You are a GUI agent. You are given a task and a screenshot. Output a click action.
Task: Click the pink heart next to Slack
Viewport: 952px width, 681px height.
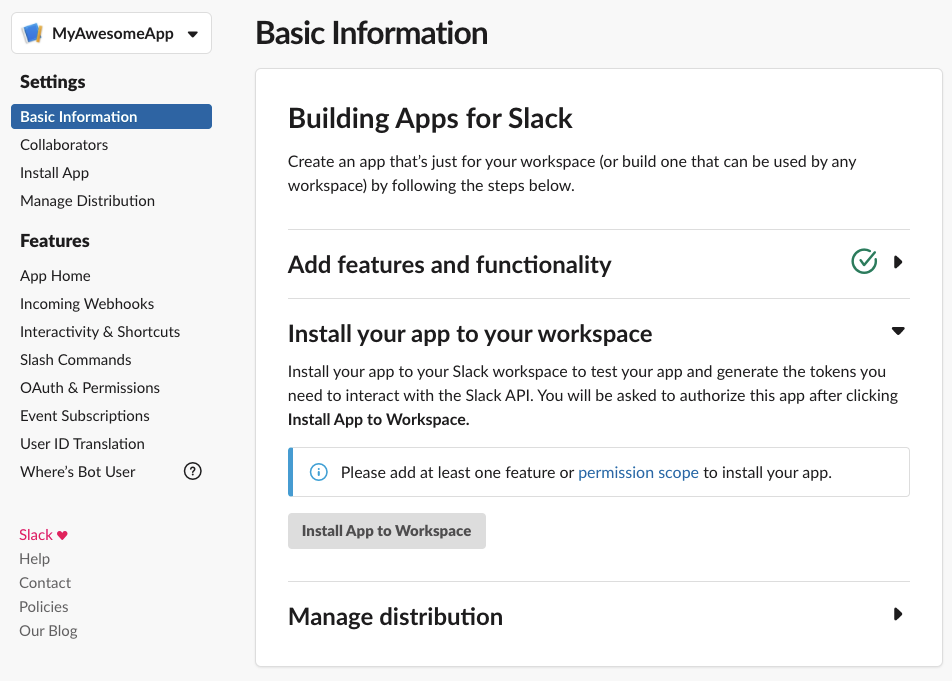tap(63, 535)
